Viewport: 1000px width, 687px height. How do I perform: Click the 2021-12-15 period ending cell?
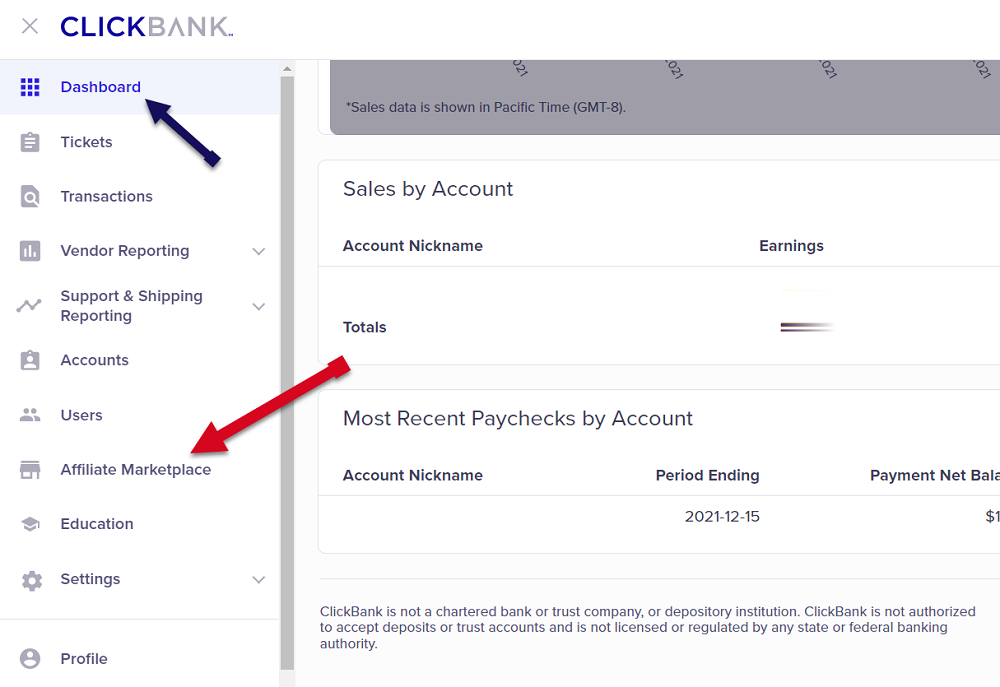pyautogui.click(x=722, y=517)
